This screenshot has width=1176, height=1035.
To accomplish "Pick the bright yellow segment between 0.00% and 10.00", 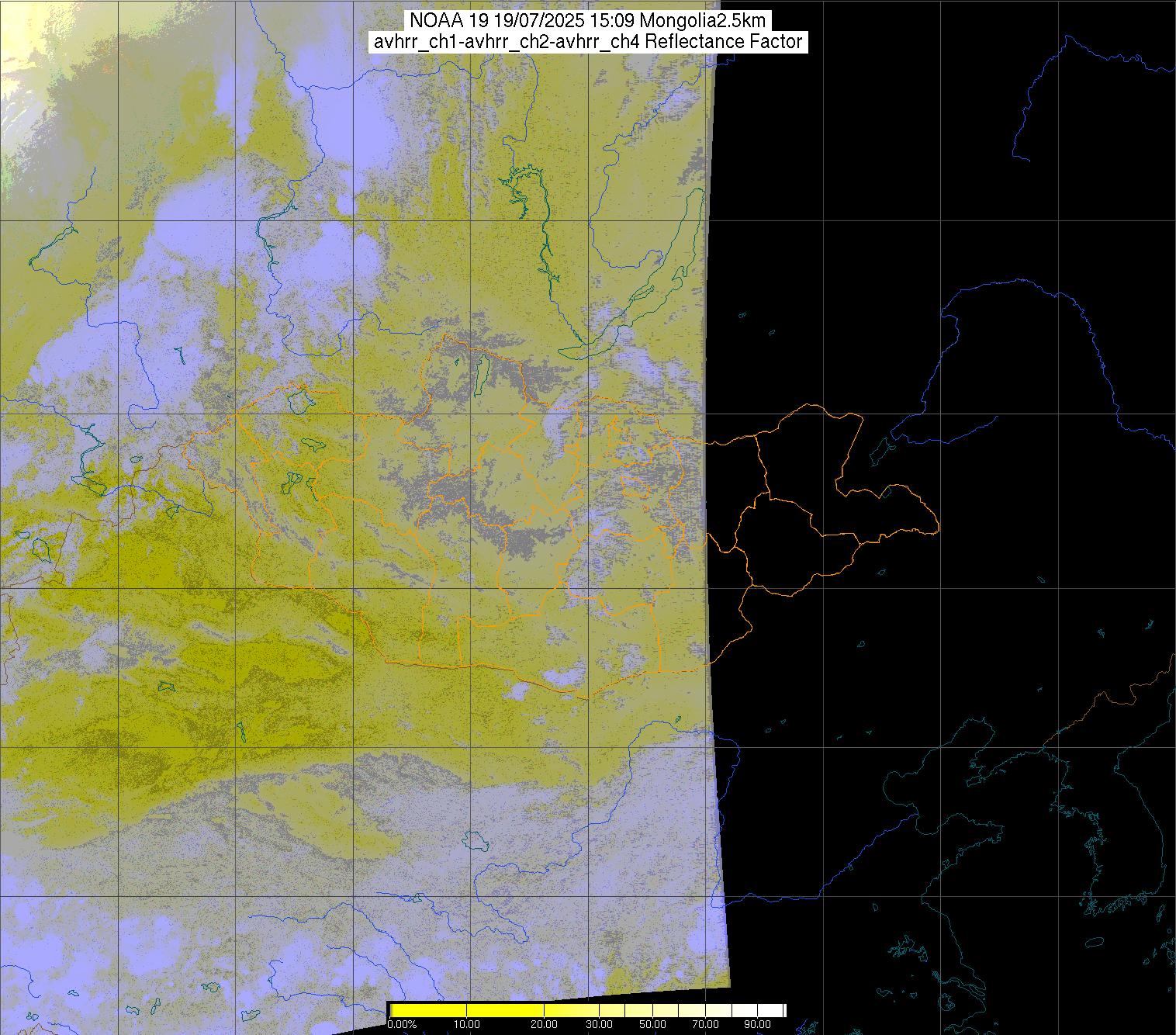I will click(428, 1009).
